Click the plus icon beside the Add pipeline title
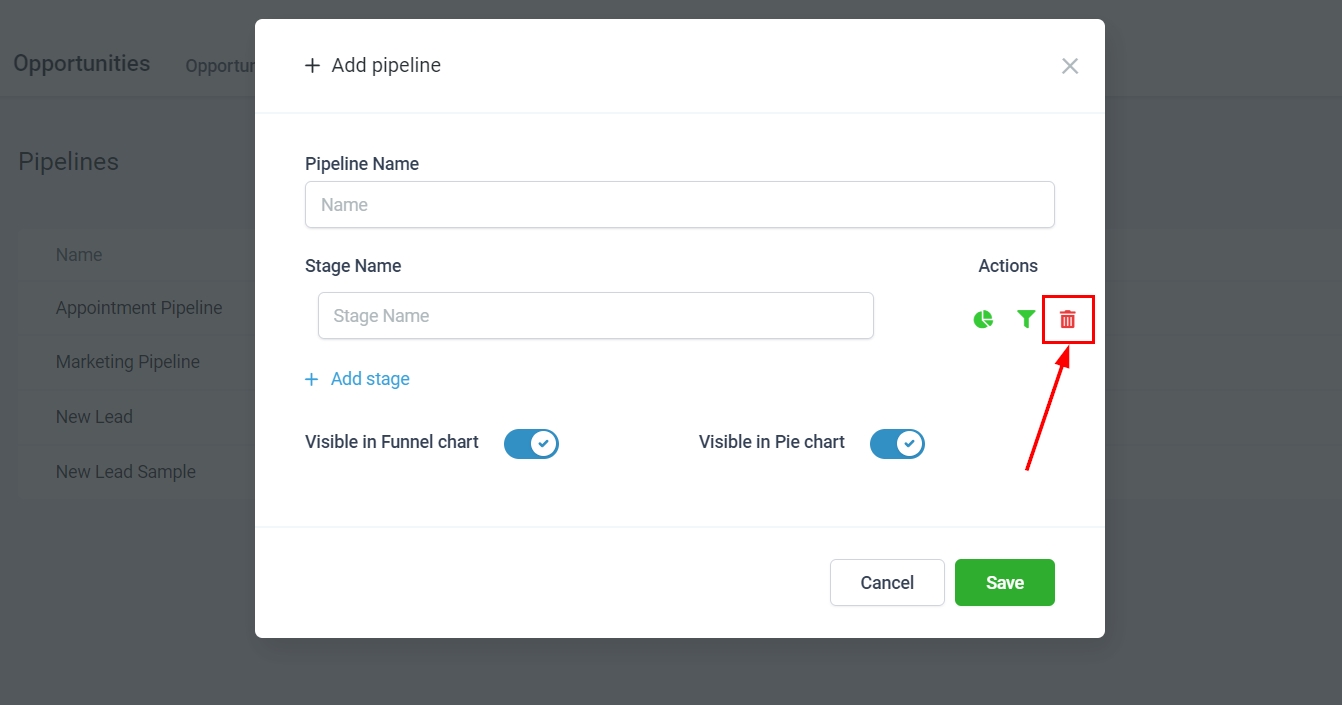The width and height of the screenshot is (1342, 705). (312, 66)
